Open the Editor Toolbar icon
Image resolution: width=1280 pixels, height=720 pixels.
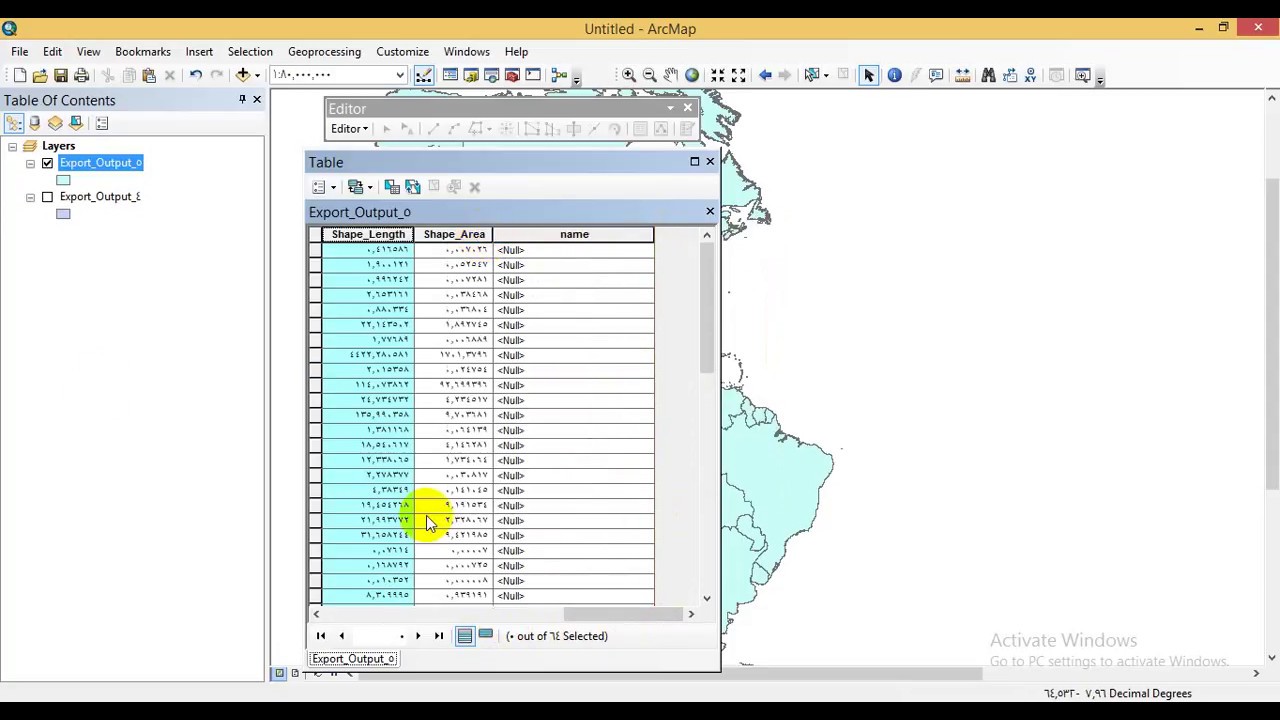(x=424, y=75)
